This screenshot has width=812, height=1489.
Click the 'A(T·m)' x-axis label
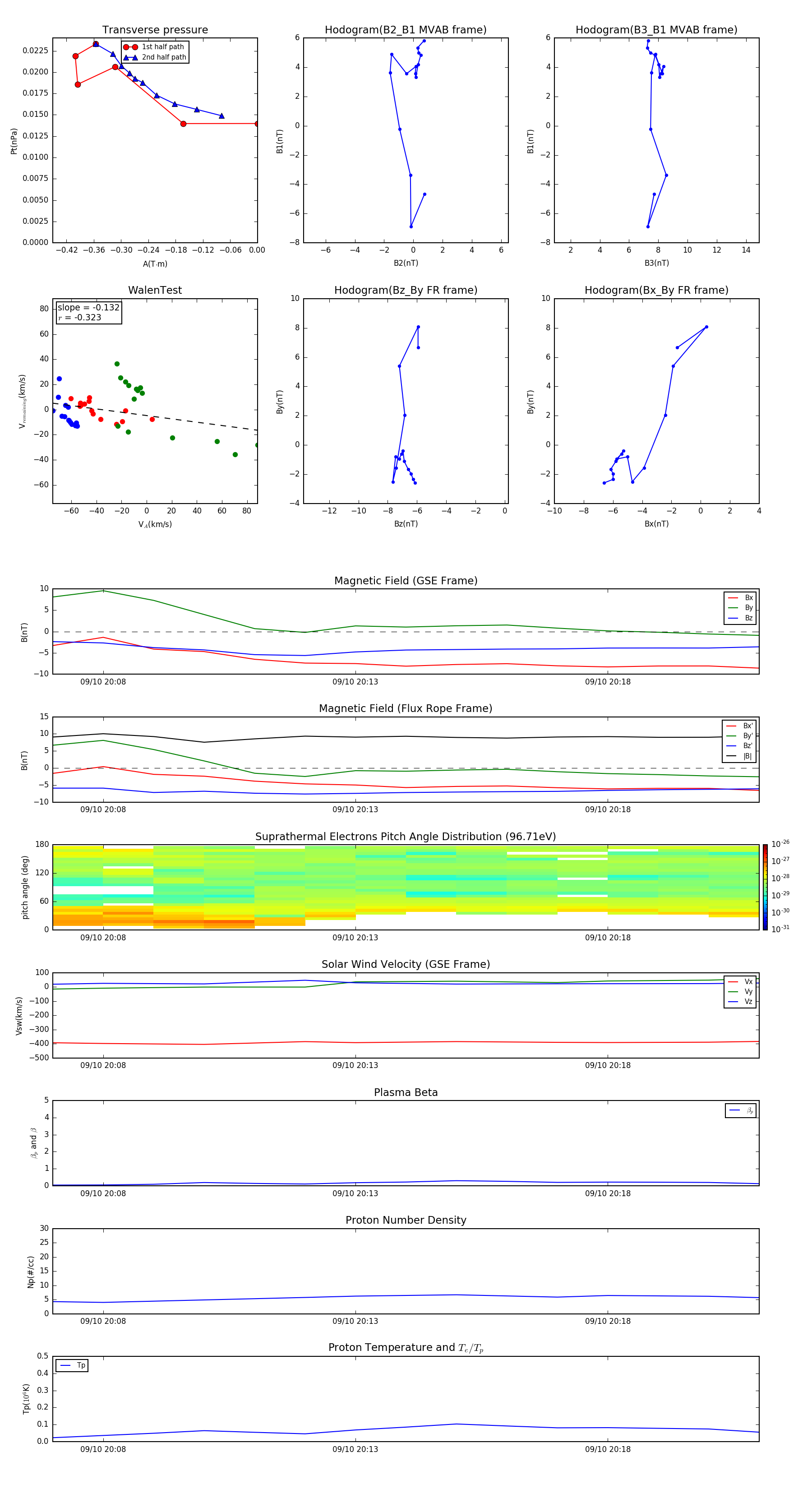pos(155,264)
